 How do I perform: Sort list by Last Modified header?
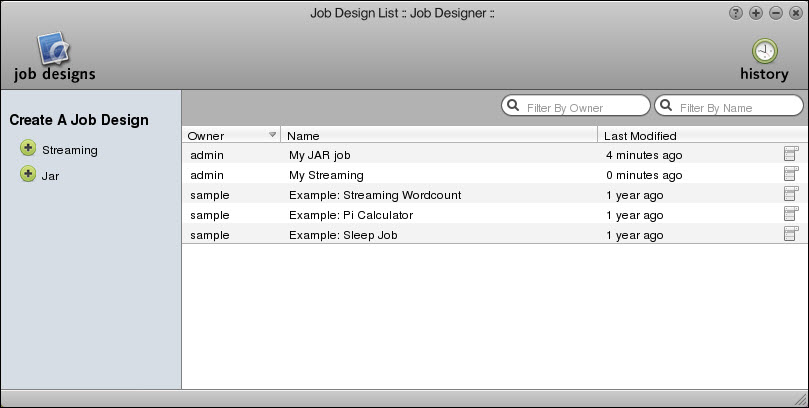(640, 136)
